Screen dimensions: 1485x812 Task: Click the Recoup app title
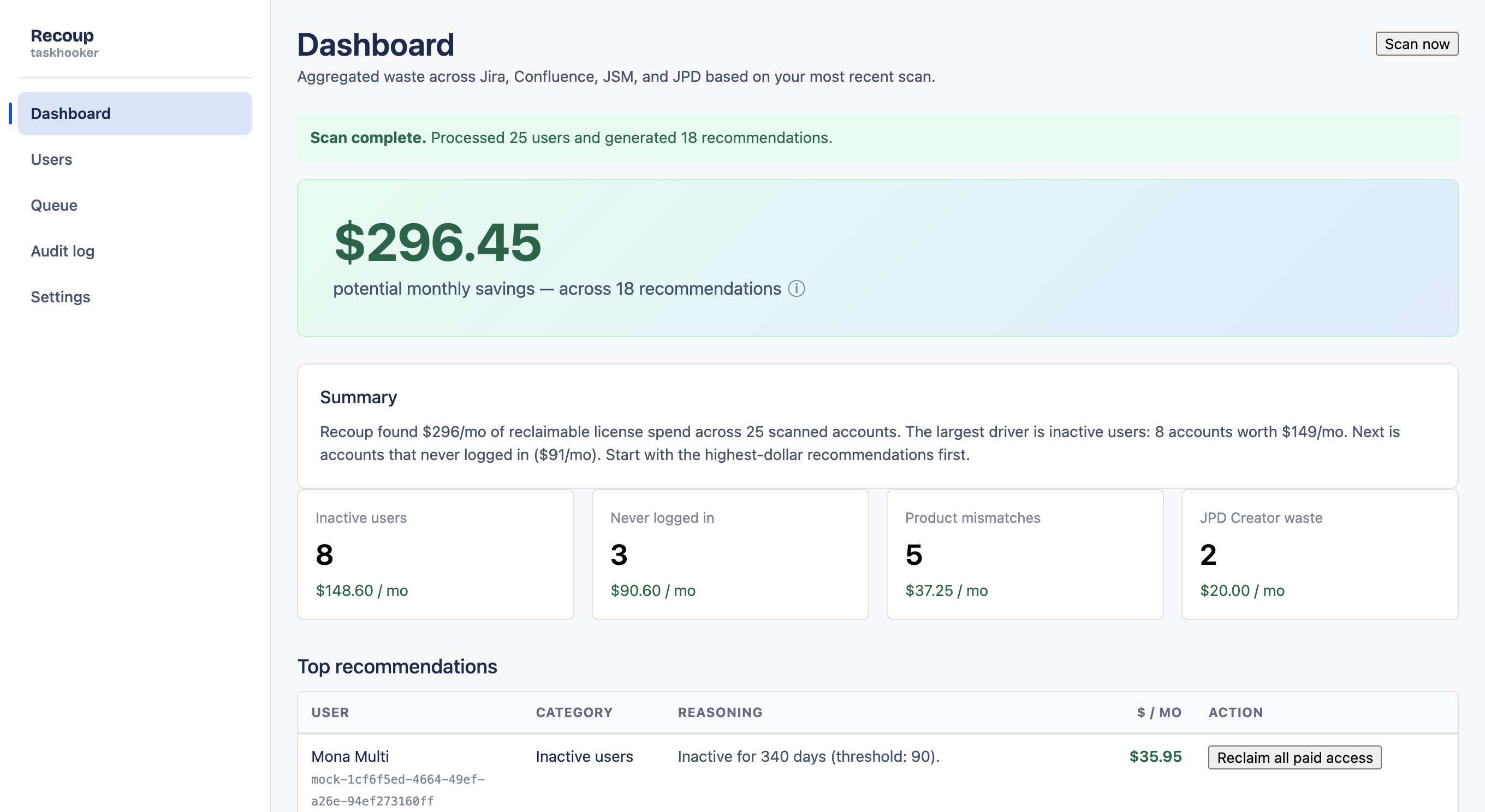click(x=62, y=35)
